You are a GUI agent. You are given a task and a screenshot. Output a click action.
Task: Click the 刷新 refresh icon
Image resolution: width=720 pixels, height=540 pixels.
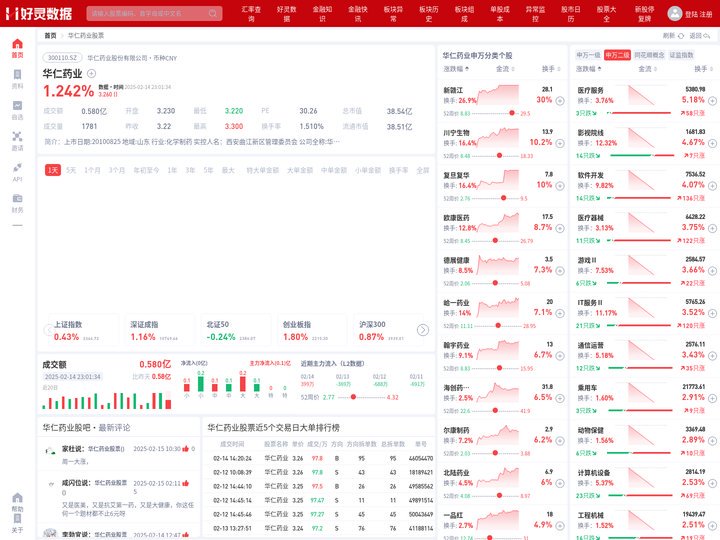681,35
